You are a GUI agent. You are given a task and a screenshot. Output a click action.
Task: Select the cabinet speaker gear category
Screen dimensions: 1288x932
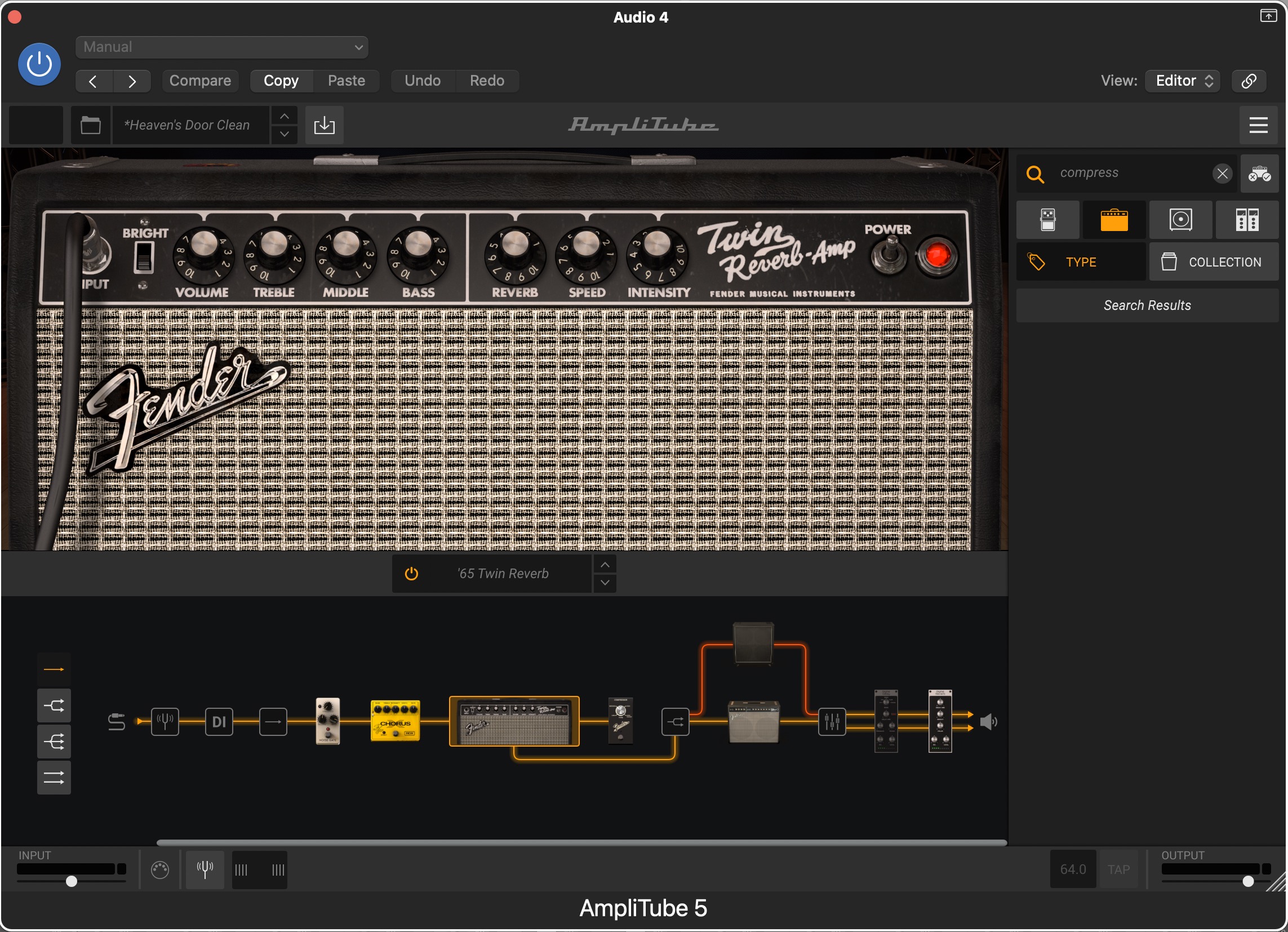point(1181,220)
